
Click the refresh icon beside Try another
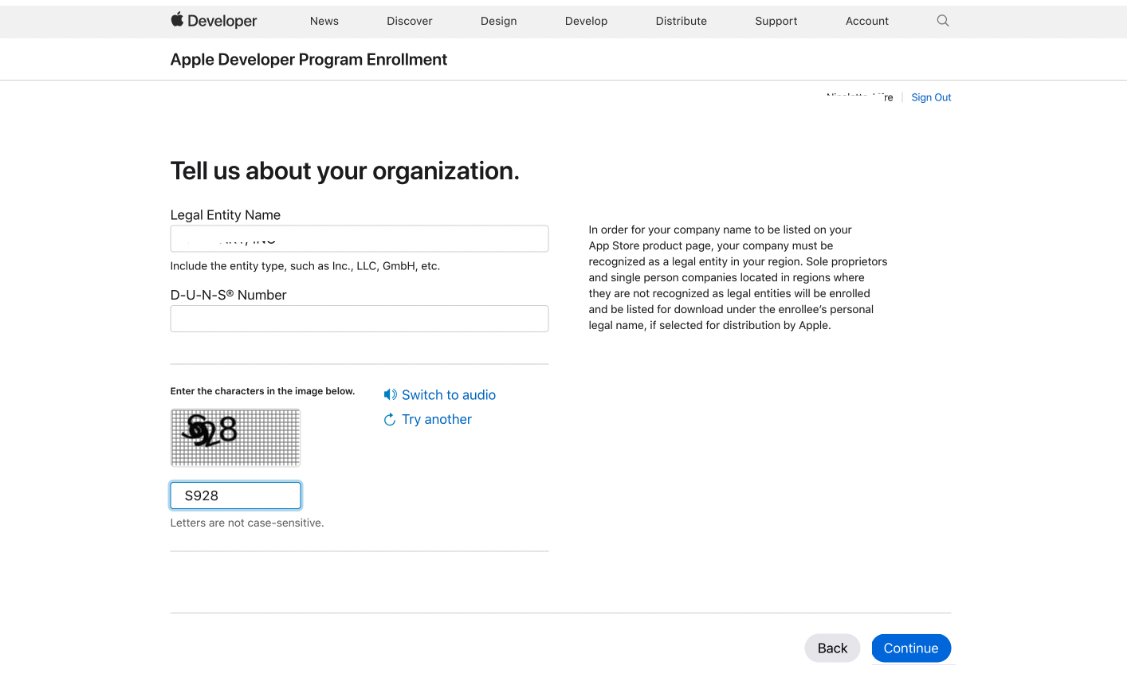point(390,420)
